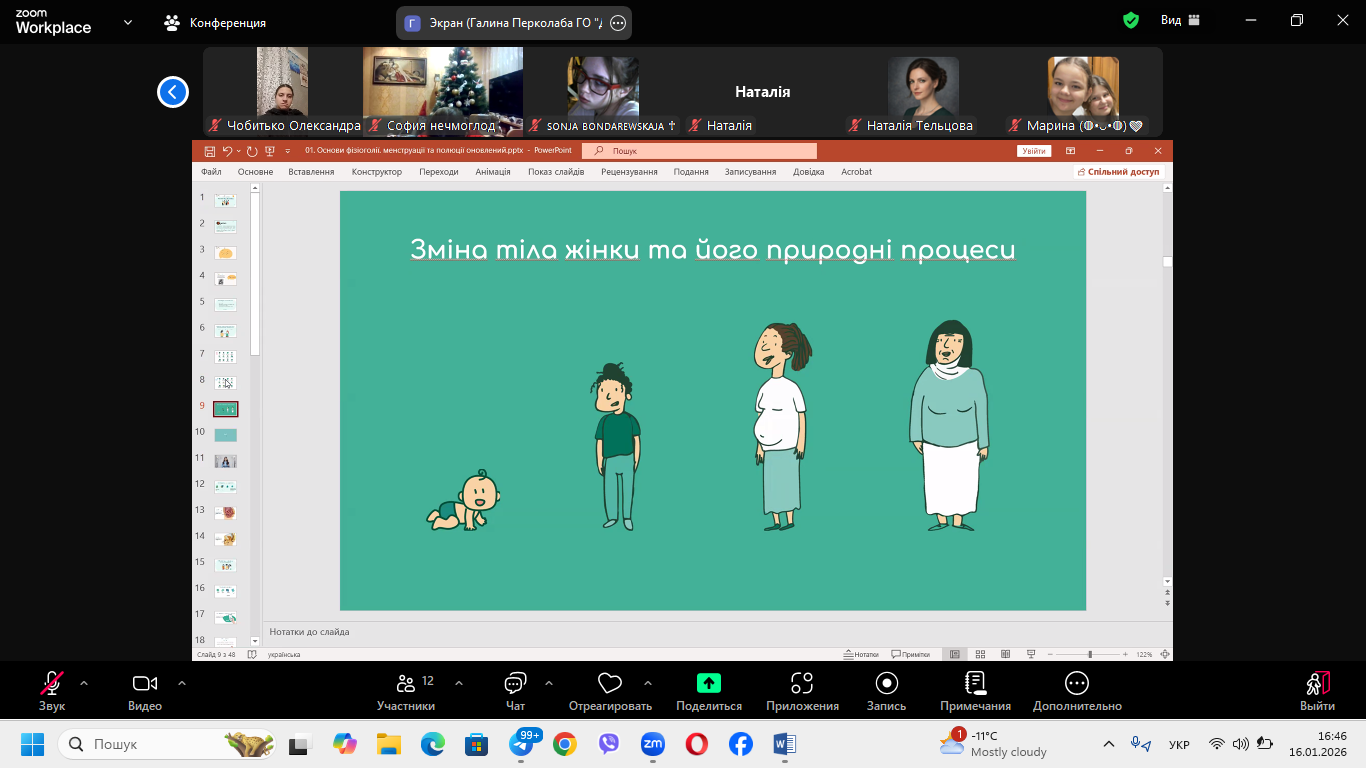Open the Zoom Workplace dropdown chevron
The width and height of the screenshot is (1366, 768).
click(128, 22)
